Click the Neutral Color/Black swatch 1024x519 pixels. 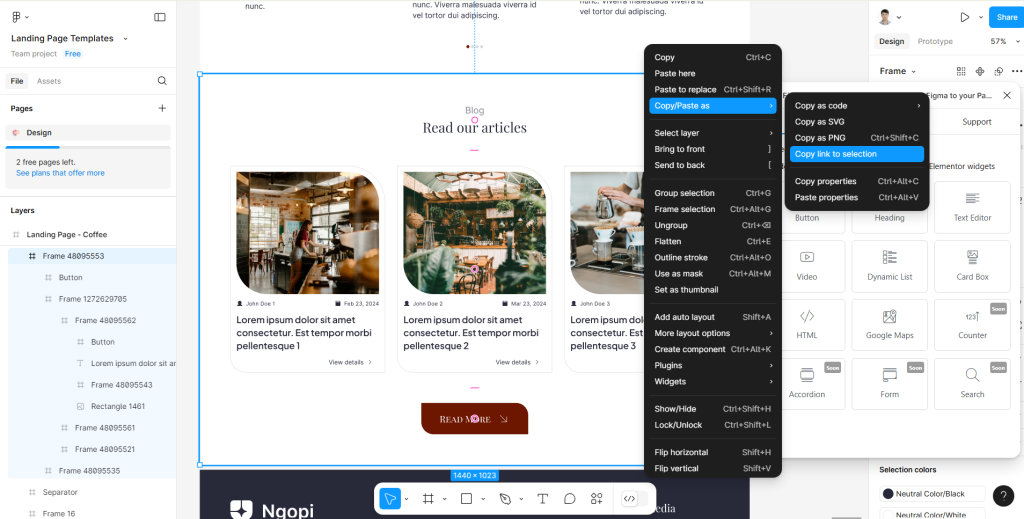tap(888, 494)
